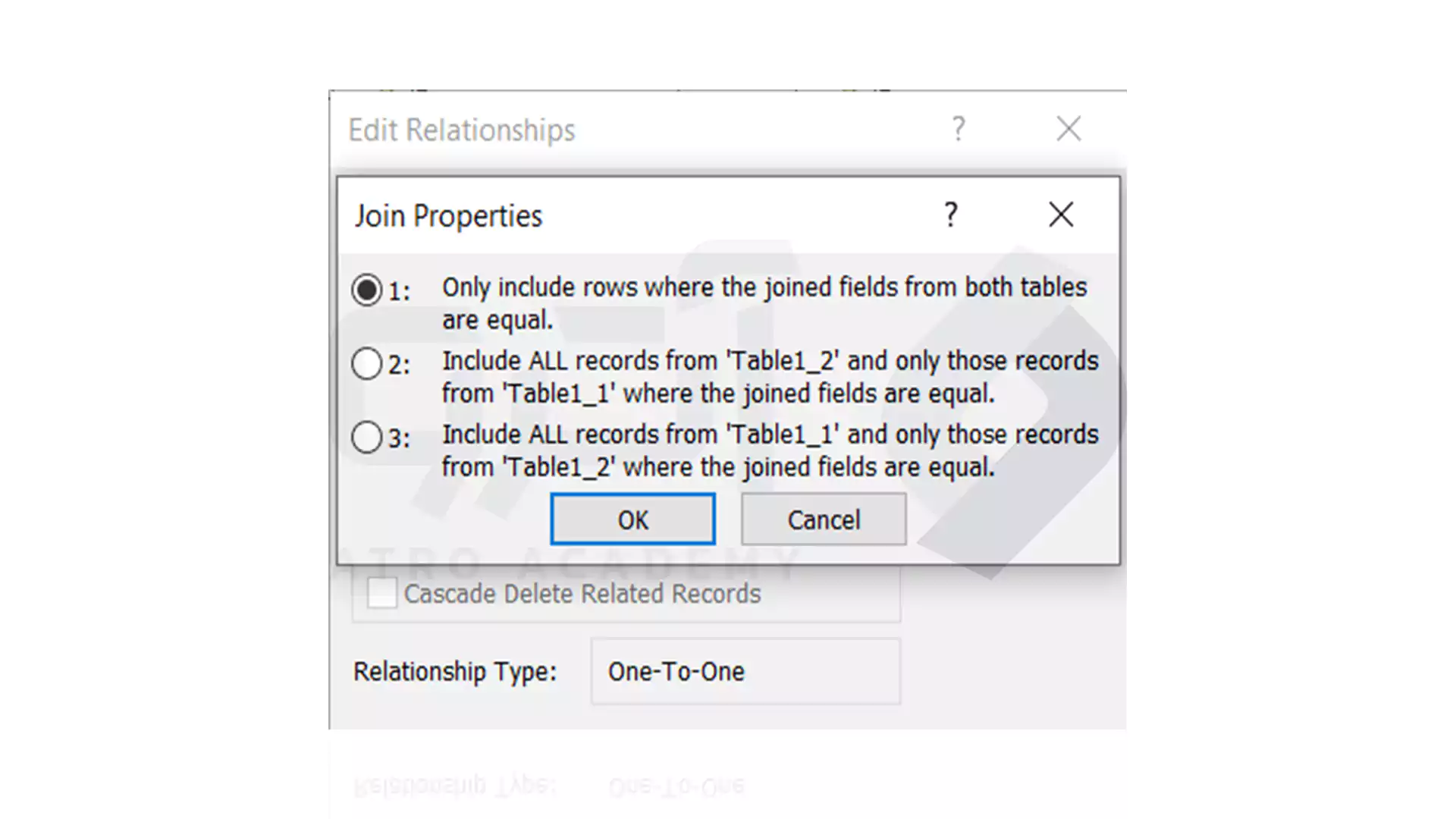Screen dimensions: 1456x819
Task: Select option 3 right outer join
Action: [366, 436]
